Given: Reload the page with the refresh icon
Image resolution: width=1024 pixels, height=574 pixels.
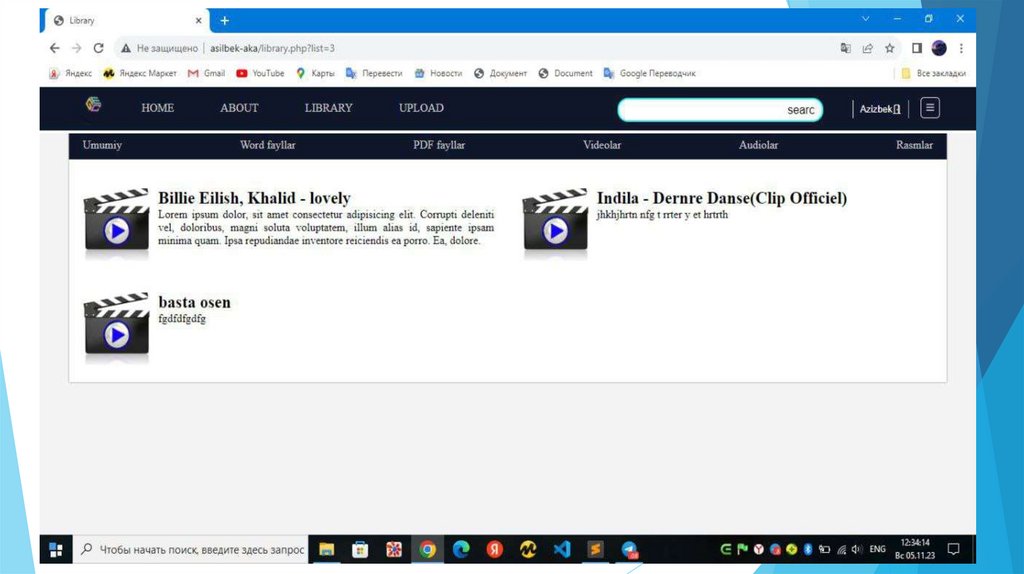Looking at the screenshot, I should [99, 48].
